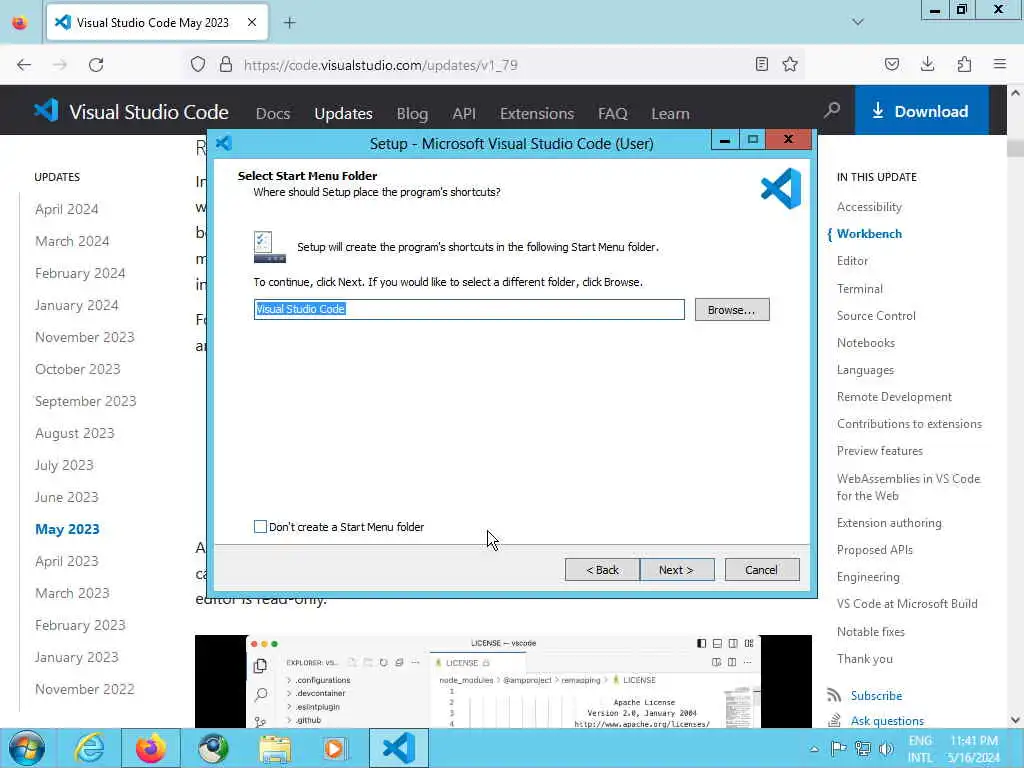Open Save to Pocket icon

(891, 64)
